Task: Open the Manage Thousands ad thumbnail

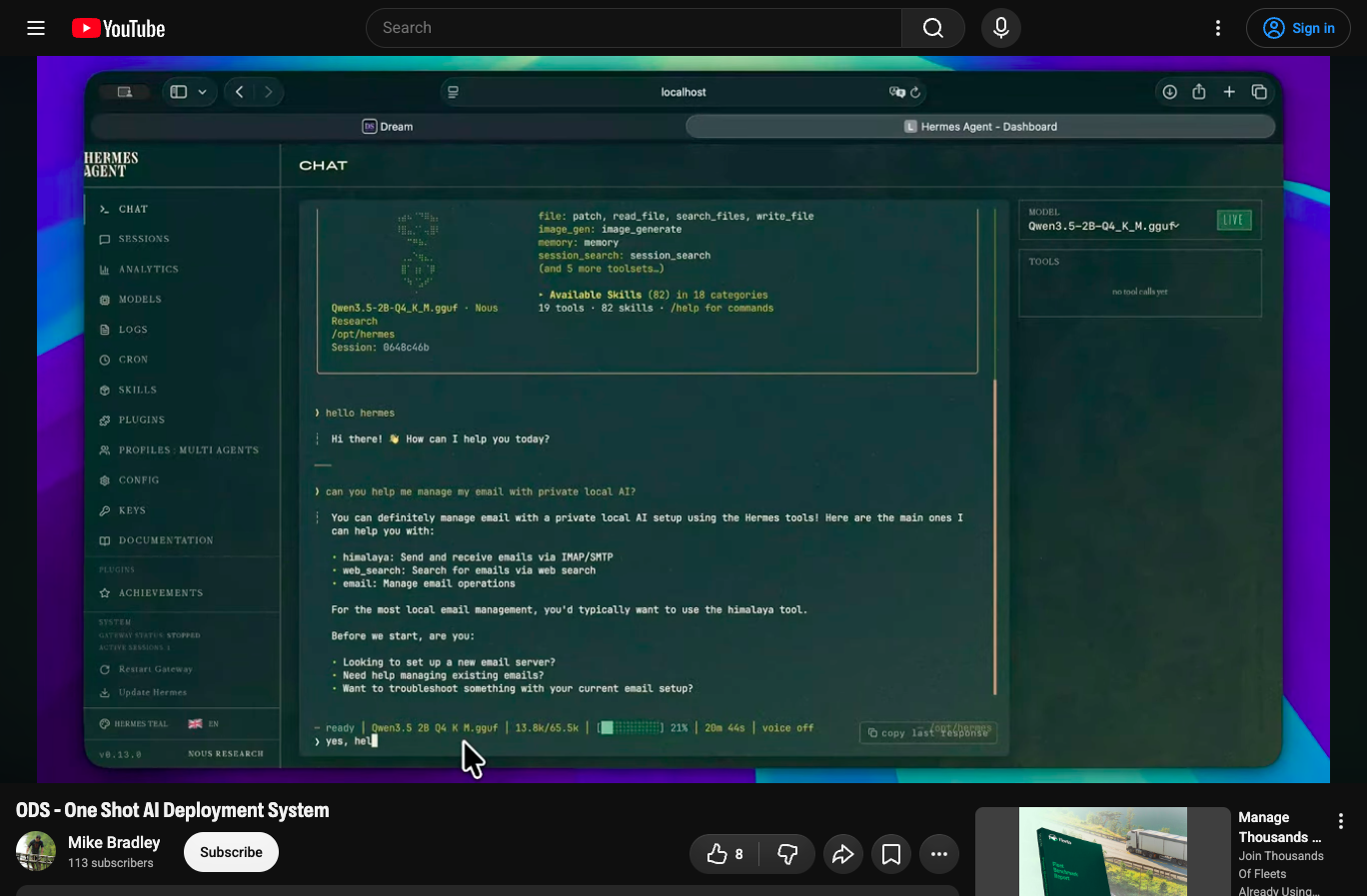Action: (1103, 851)
